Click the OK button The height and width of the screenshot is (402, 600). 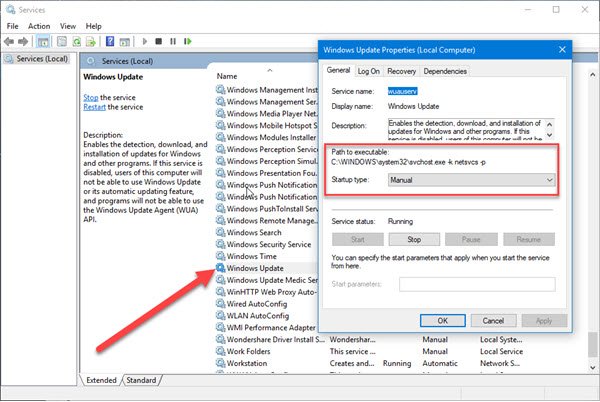click(x=443, y=321)
